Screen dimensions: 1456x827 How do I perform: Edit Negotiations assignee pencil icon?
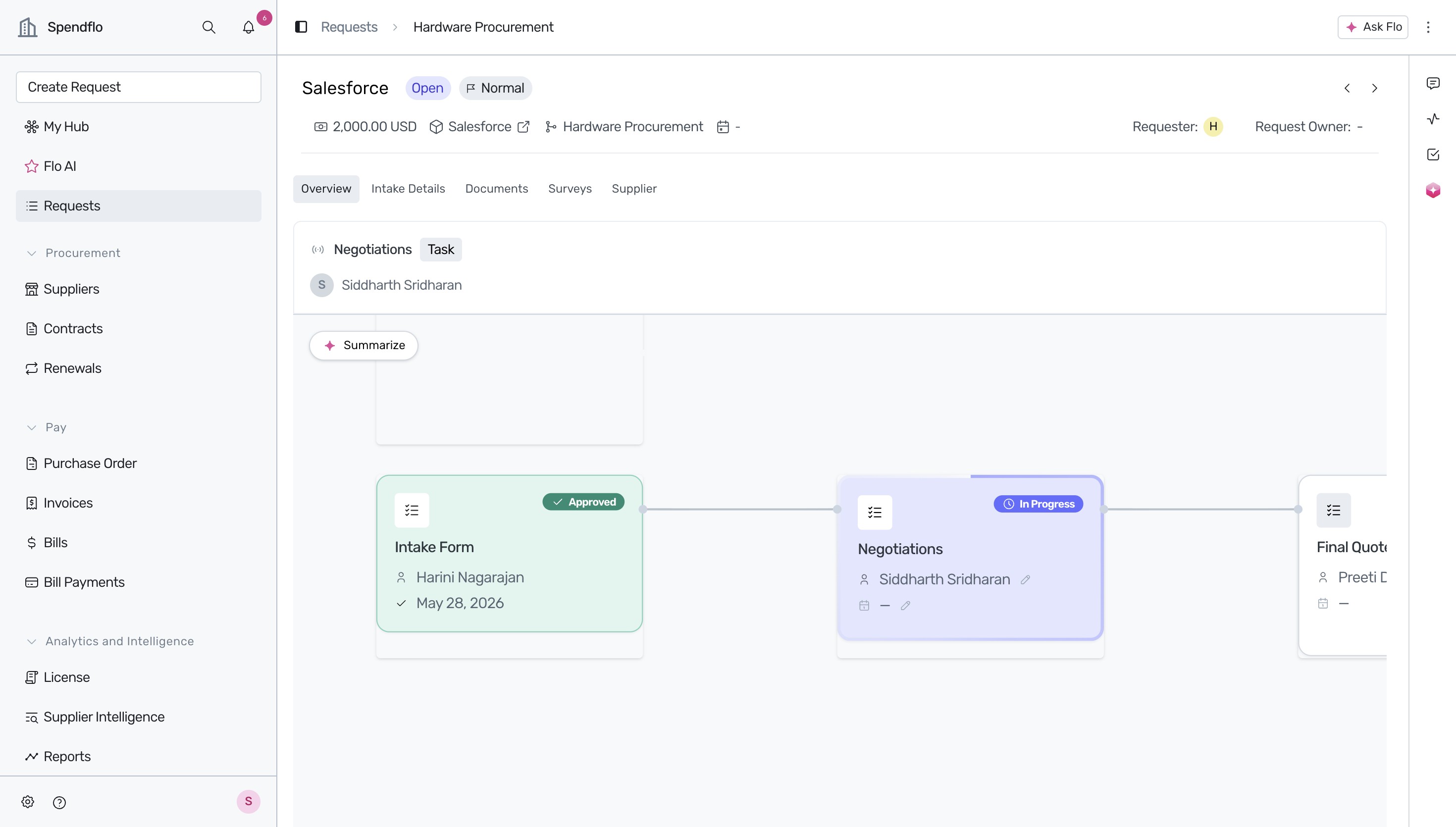[x=1025, y=579]
